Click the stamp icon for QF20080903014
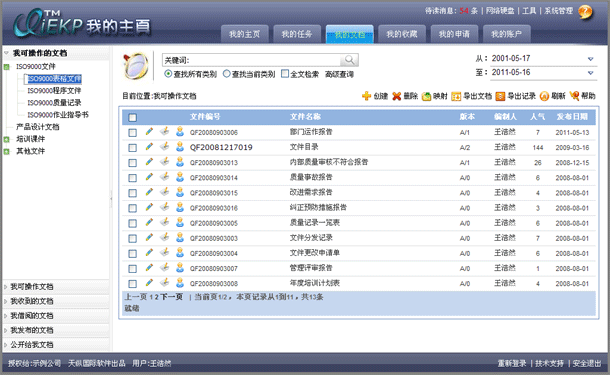The width and height of the screenshot is (610, 375). coord(165,177)
